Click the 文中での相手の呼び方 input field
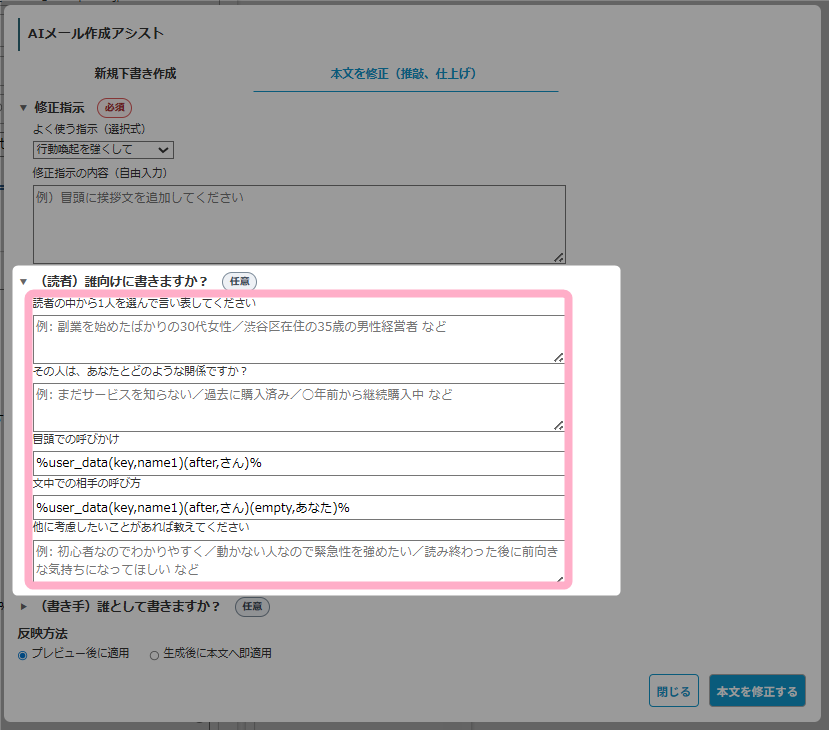Screen dimensions: 829x730 click(298, 507)
